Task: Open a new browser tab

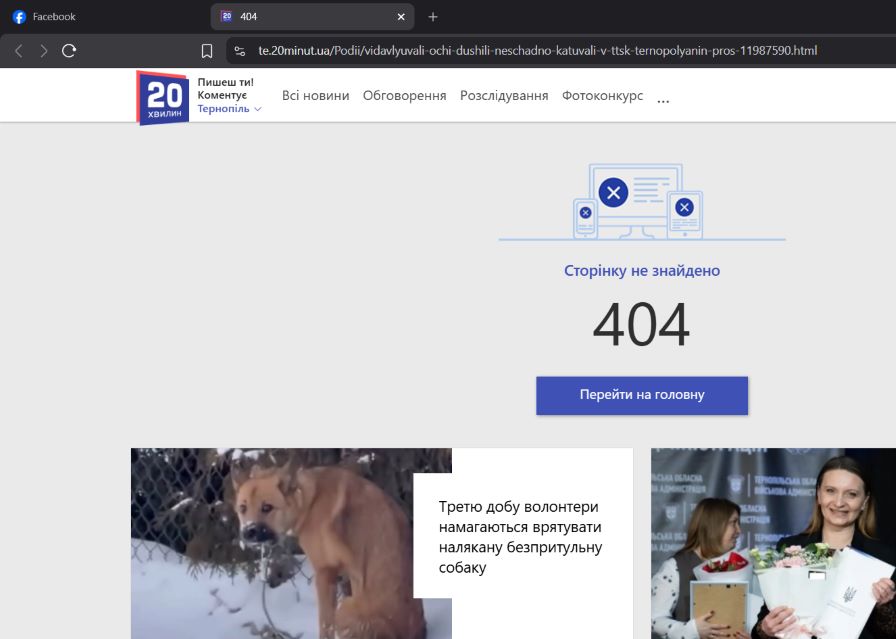Action: click(433, 17)
